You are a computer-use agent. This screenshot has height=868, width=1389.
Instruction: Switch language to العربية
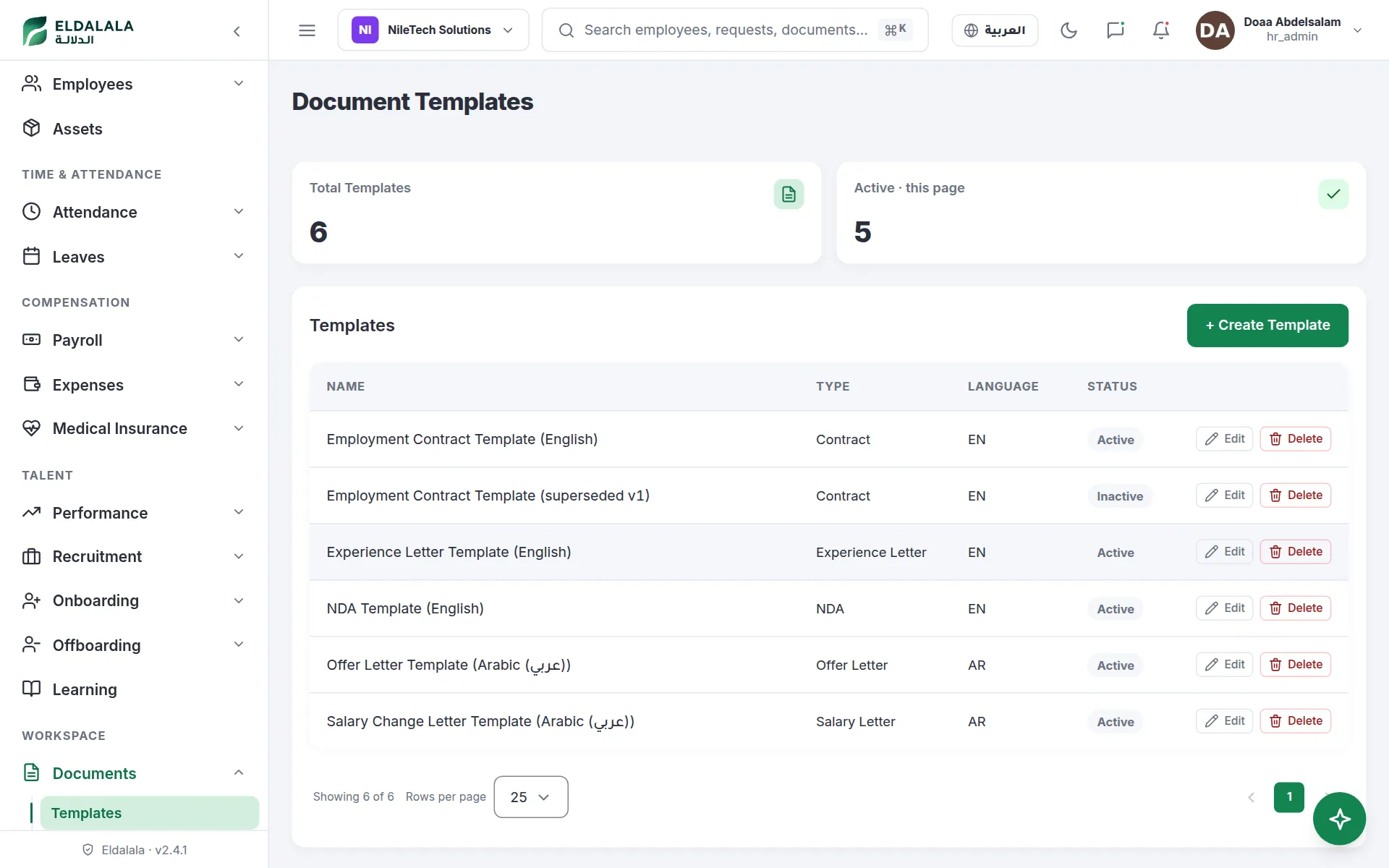pos(995,30)
